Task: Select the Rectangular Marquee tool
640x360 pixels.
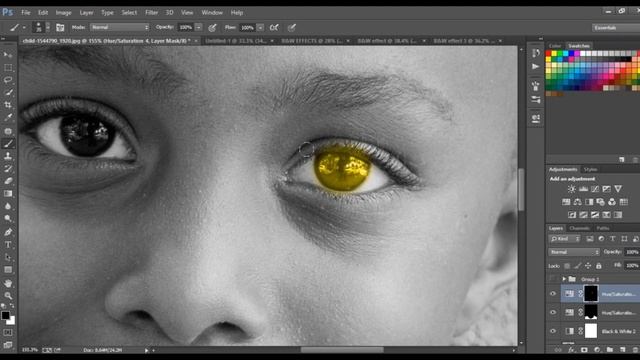Action: [x=8, y=67]
